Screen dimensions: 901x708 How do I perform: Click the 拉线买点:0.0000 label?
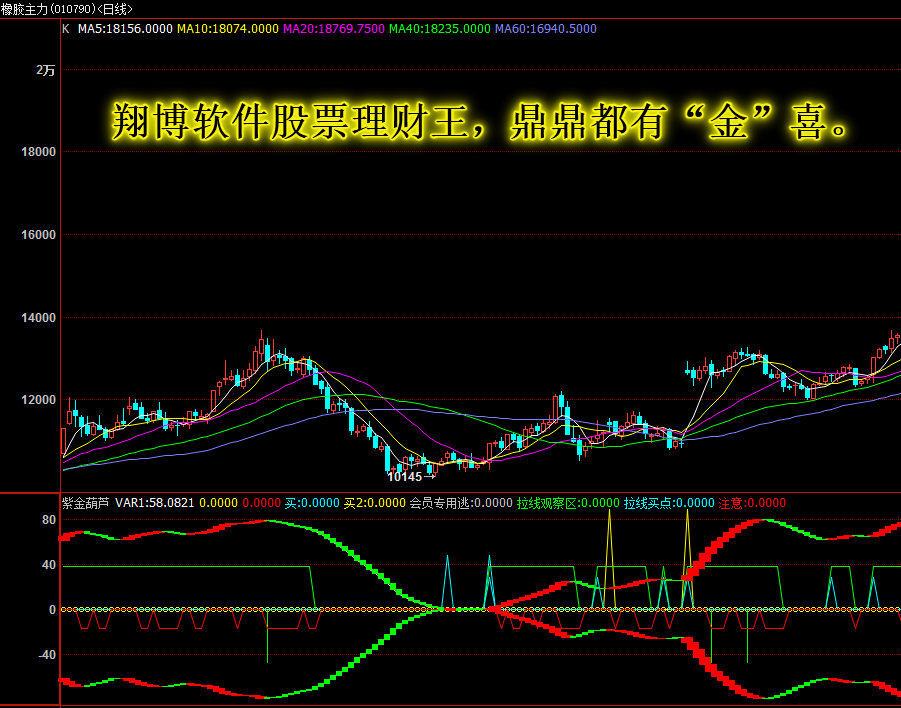(669, 503)
